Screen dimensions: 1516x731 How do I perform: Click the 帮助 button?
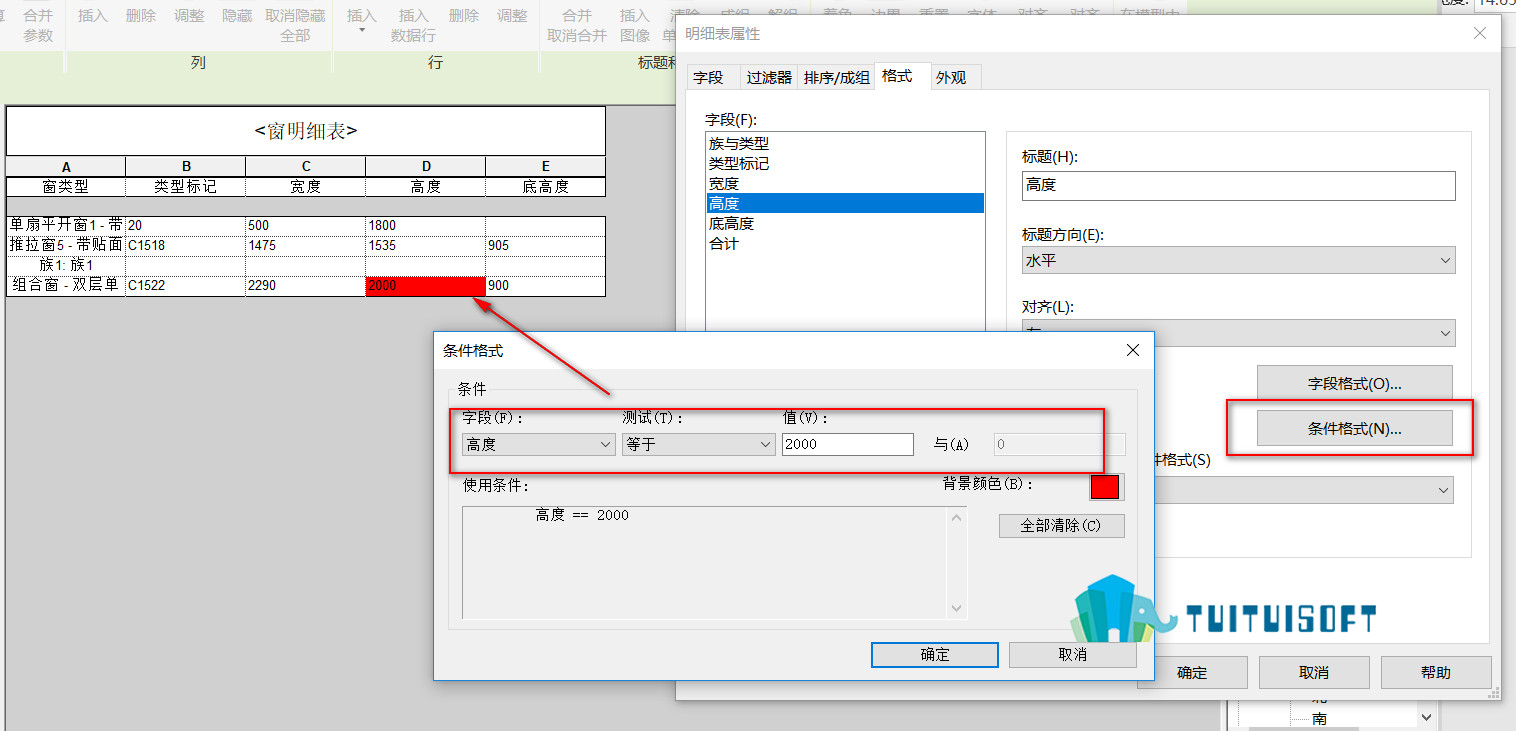(x=1436, y=672)
